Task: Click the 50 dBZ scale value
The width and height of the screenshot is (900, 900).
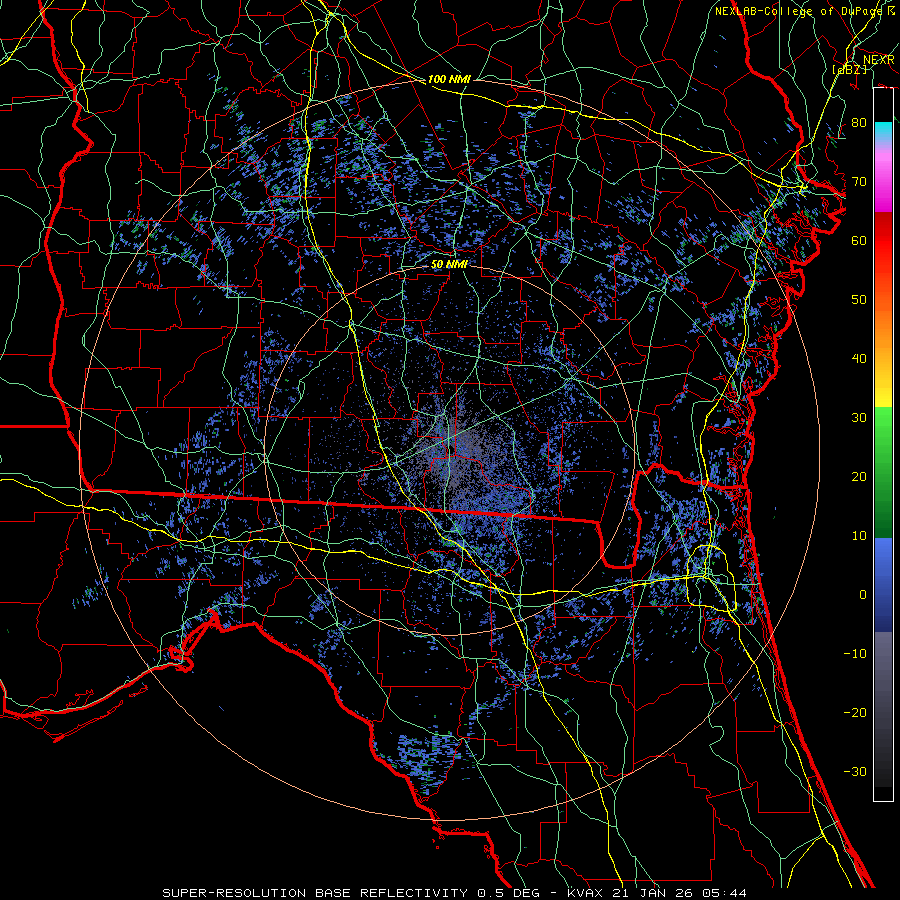Action: [x=859, y=300]
